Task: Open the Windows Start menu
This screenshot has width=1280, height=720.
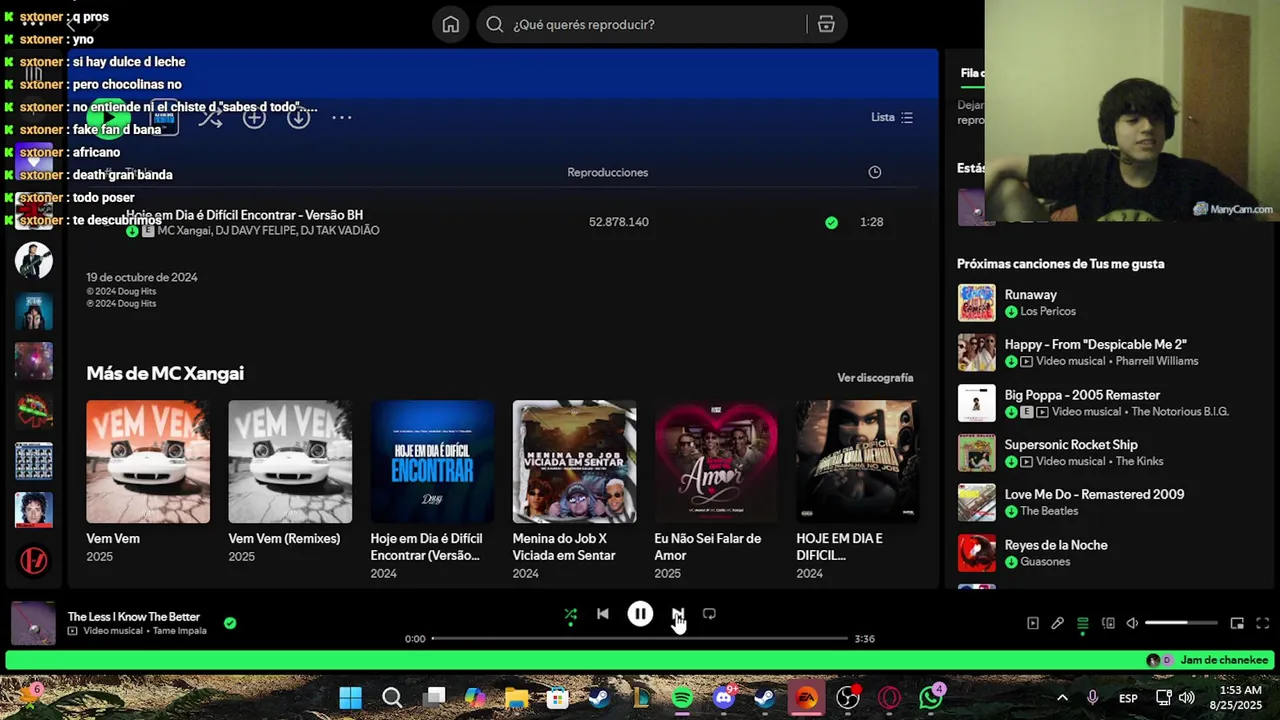Action: click(350, 698)
